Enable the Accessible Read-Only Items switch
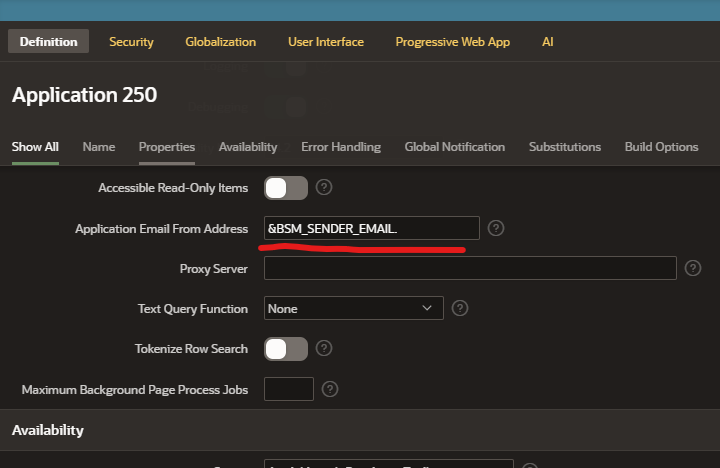720x468 pixels. [x=286, y=188]
